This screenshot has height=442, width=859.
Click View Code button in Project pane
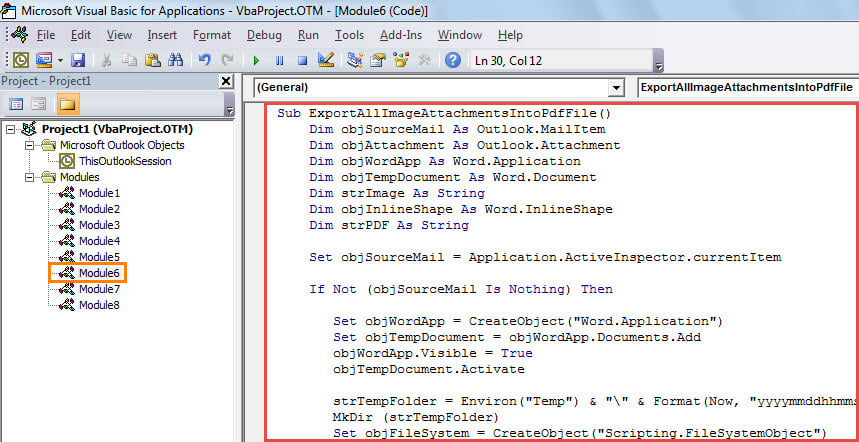click(x=17, y=103)
